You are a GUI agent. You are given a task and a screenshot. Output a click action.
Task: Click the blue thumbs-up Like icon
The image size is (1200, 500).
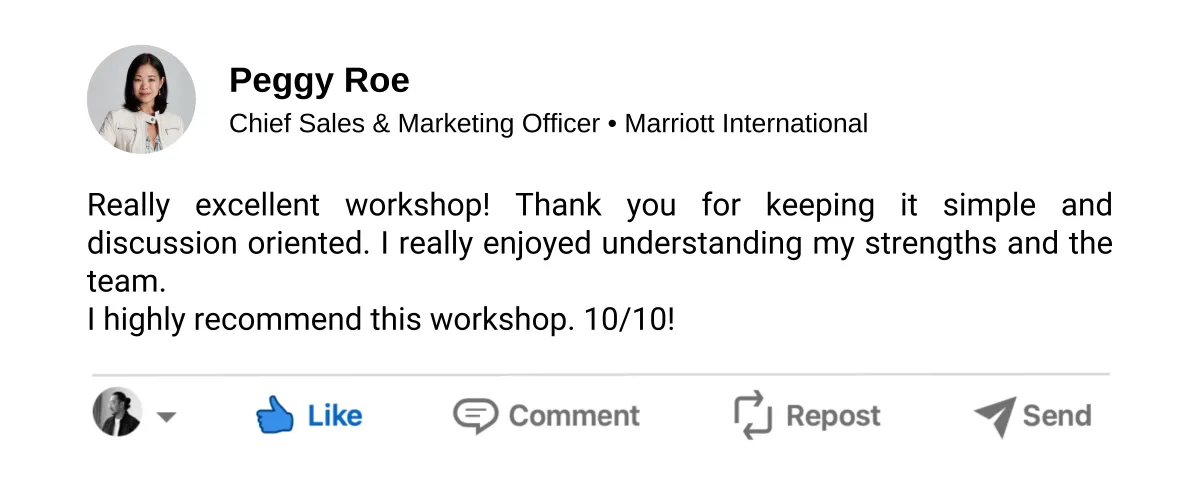275,415
